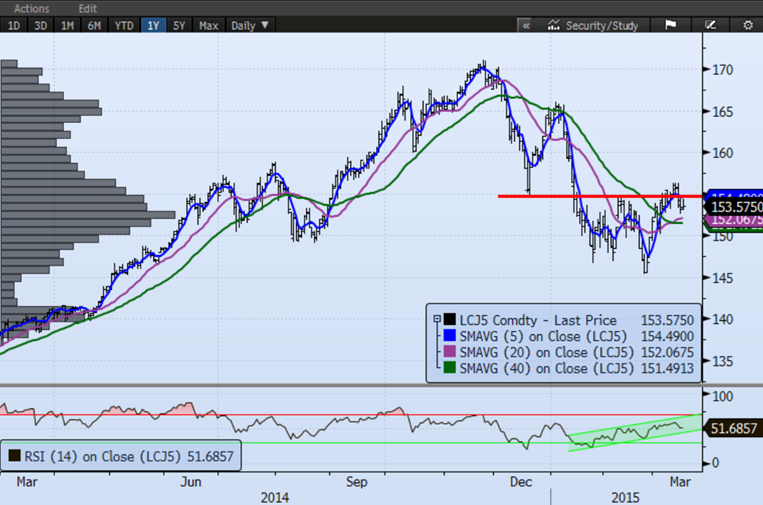
Task: Switch to the 5Y time range
Action: click(x=180, y=25)
